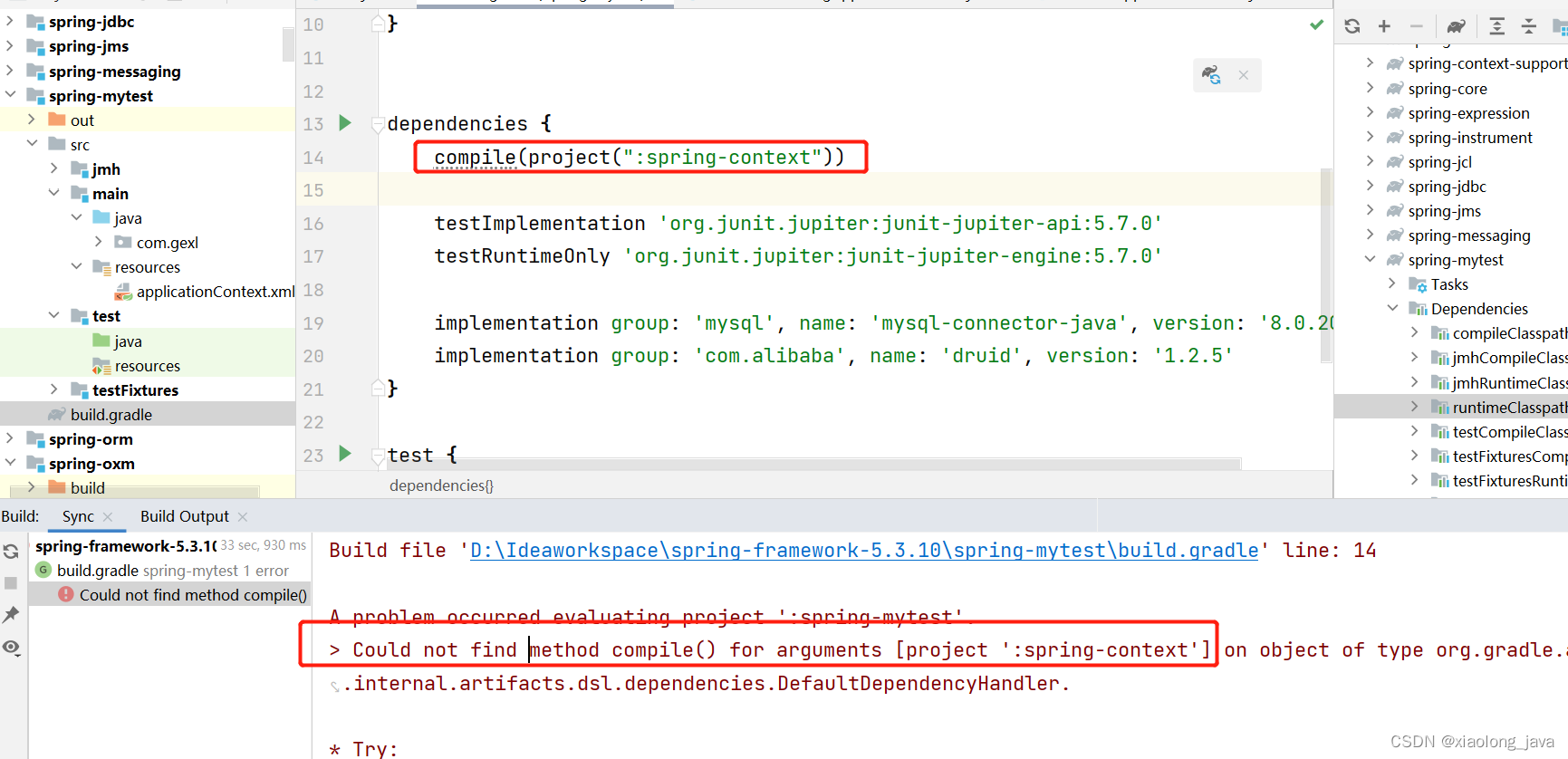Click the fold marker on line 21
The height and width of the screenshot is (759, 1568).
(377, 389)
